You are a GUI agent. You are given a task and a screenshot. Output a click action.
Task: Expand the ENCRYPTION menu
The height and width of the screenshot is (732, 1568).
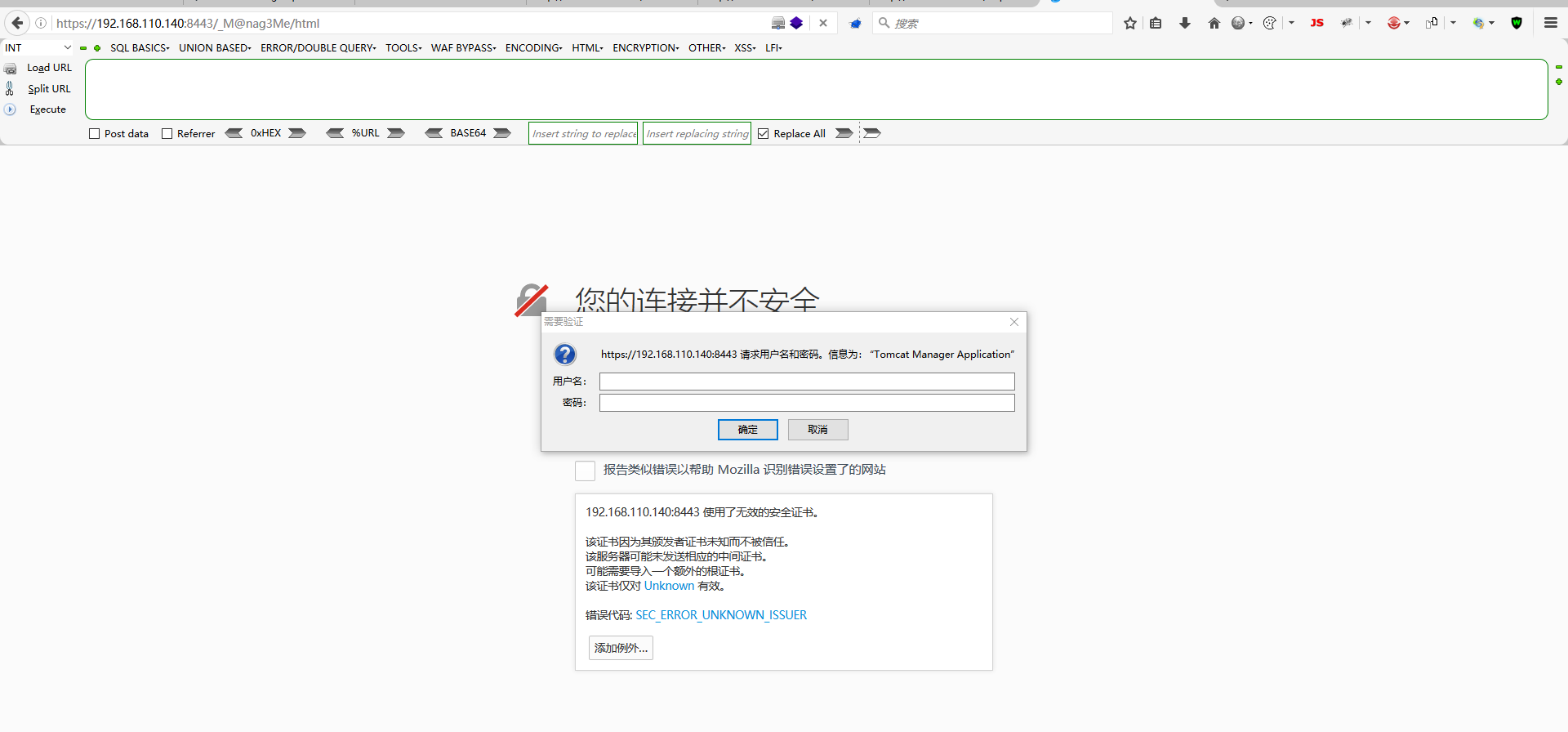pos(646,48)
